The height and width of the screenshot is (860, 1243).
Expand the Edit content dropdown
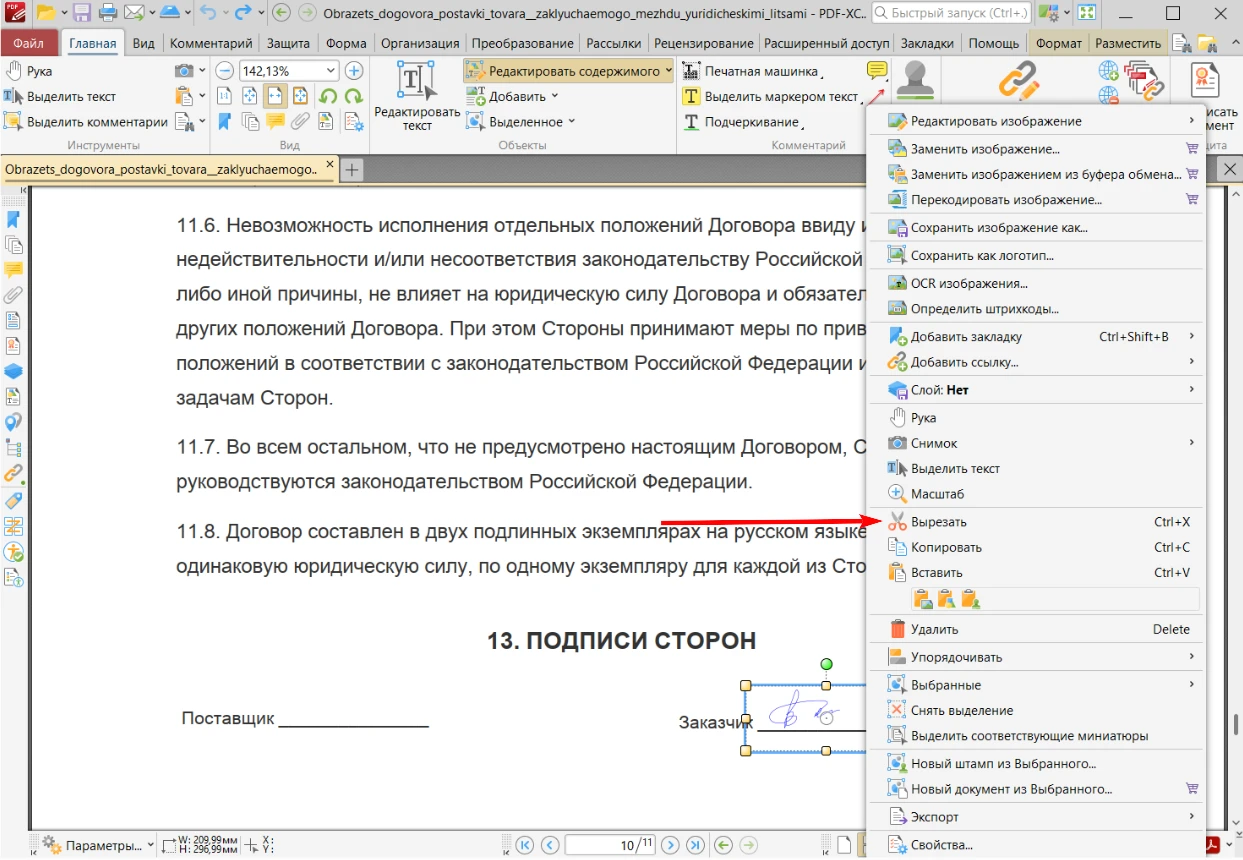[x=667, y=71]
